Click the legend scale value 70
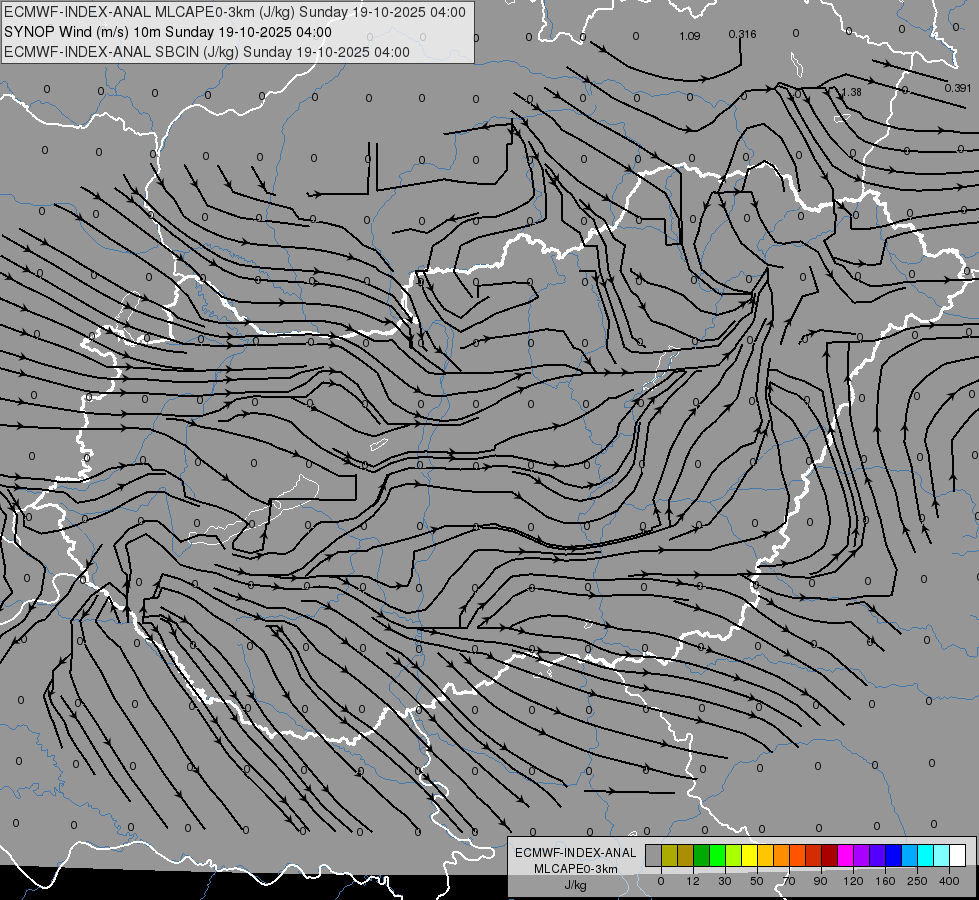Screen dimensions: 979x900 click(x=789, y=881)
